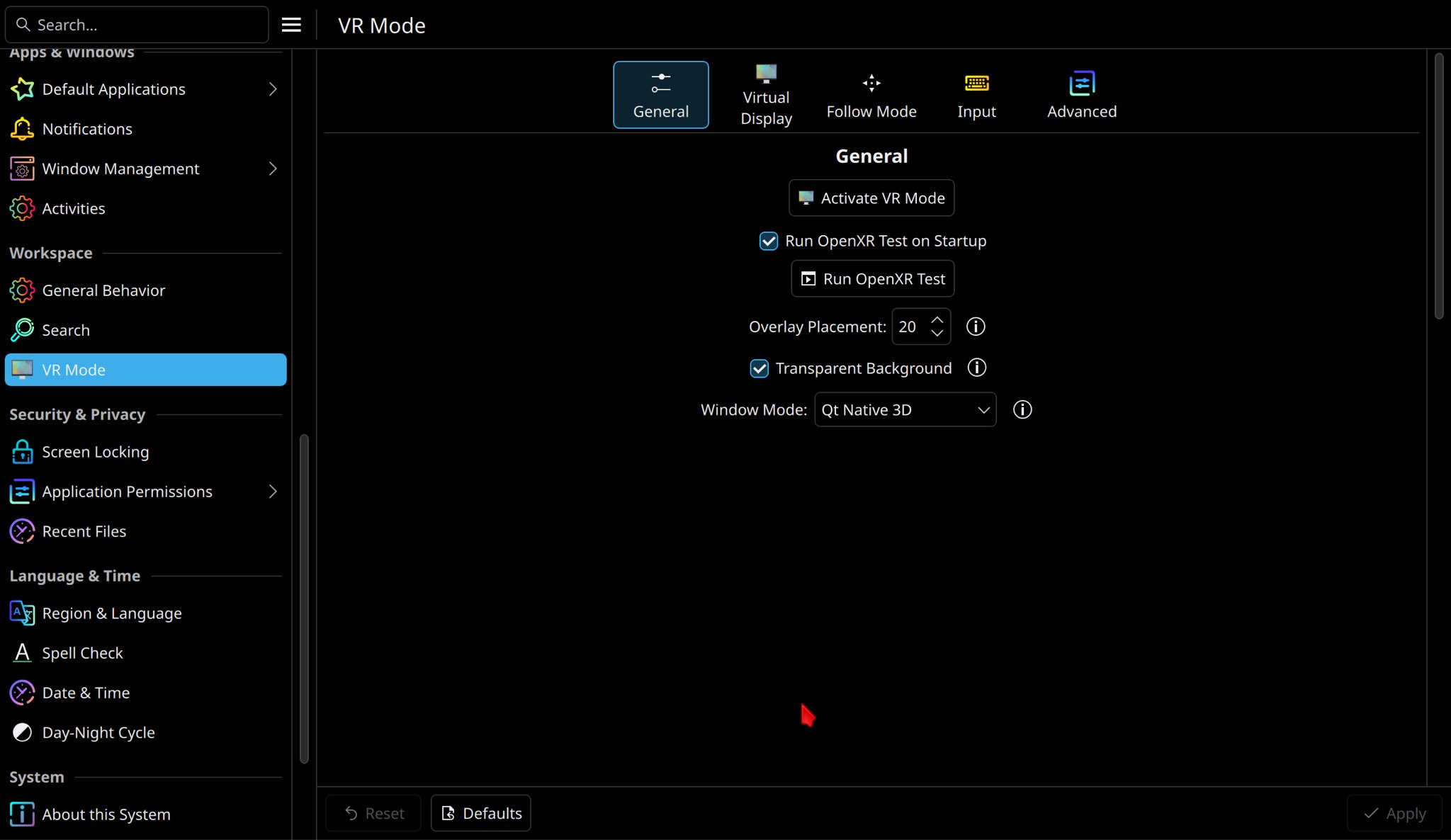
Task: Open Screen Locking padlock item
Action: 95,452
